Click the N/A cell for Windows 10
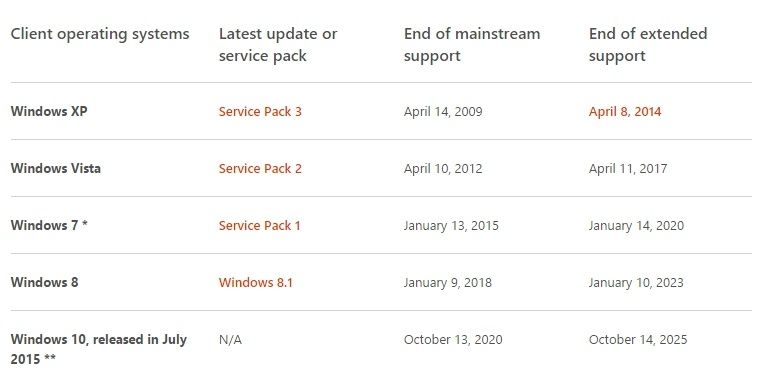760x382 pixels. [230, 339]
